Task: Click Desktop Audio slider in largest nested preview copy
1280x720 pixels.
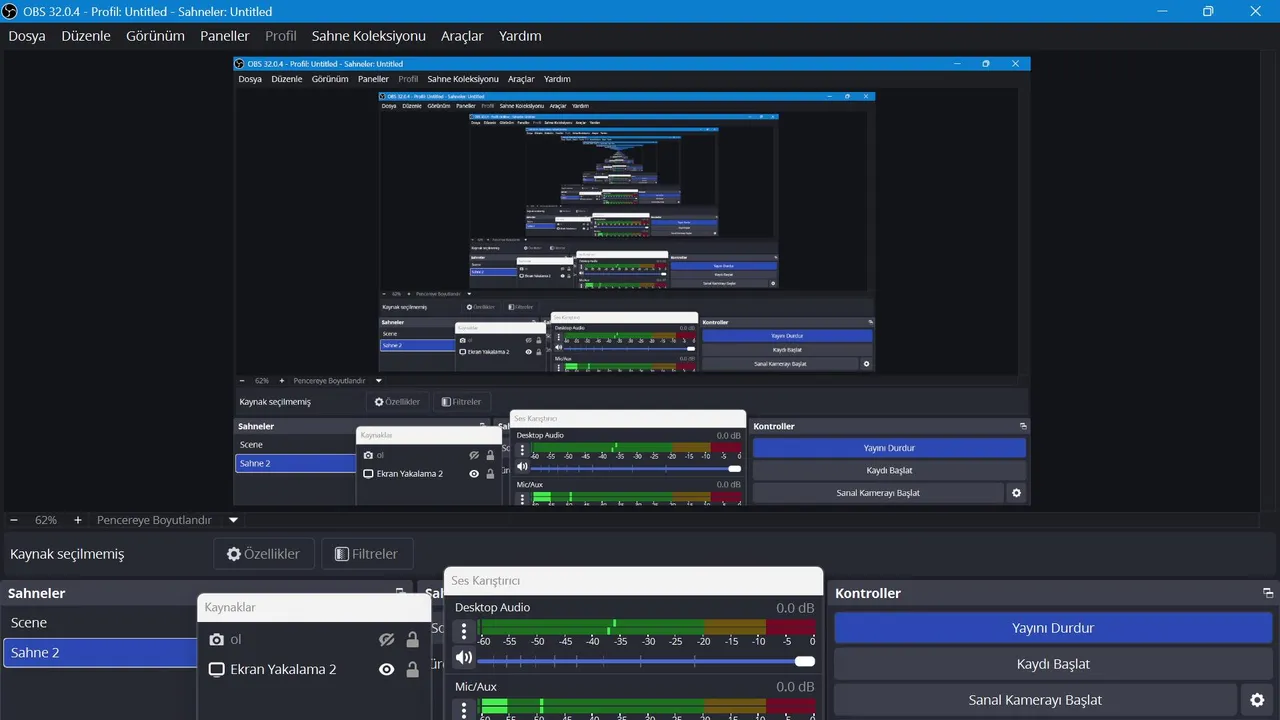Action: click(636, 469)
